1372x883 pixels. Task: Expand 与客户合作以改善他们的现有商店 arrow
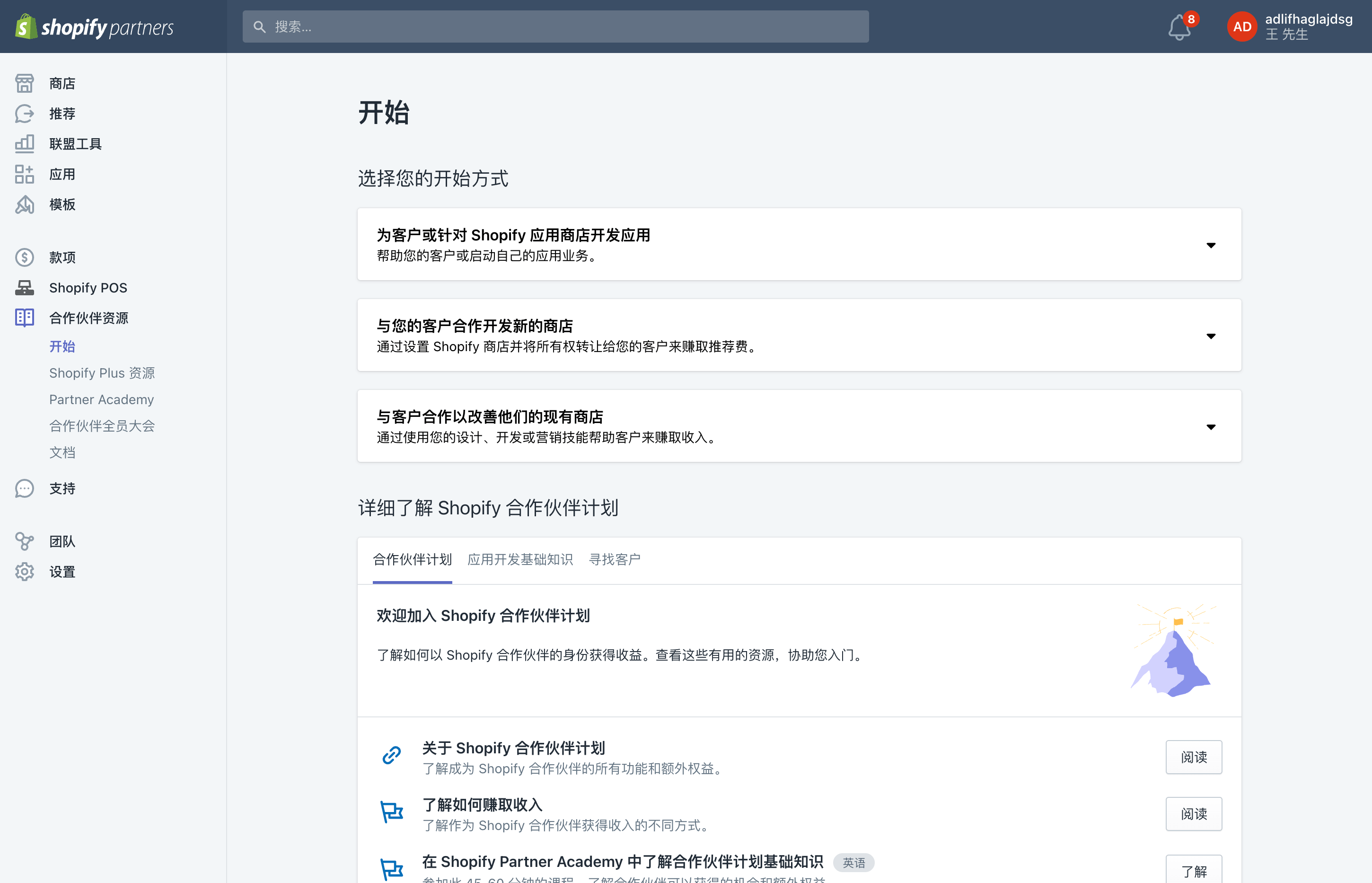1210,427
